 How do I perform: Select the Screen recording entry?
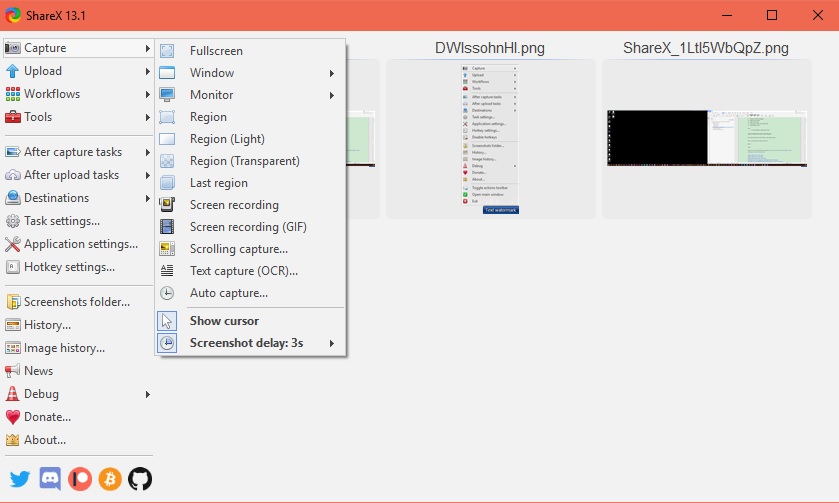[250, 204]
